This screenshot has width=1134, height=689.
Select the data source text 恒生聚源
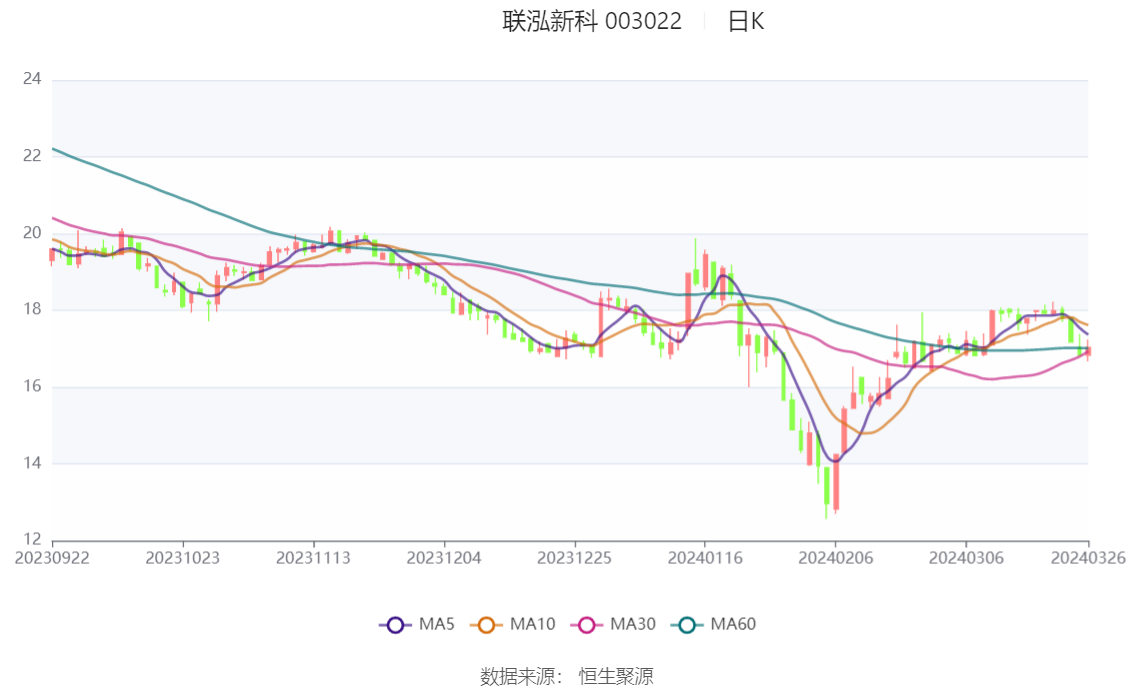(616, 677)
